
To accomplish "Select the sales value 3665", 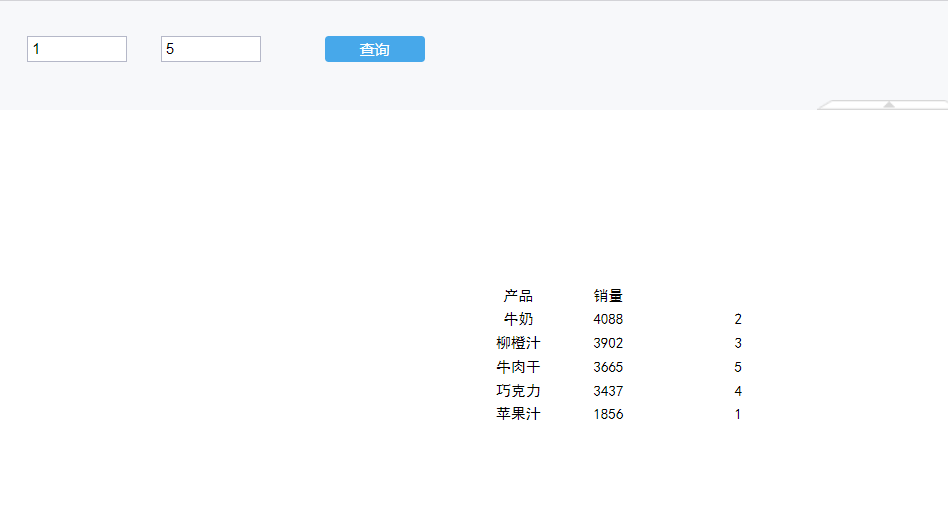I will (x=608, y=367).
